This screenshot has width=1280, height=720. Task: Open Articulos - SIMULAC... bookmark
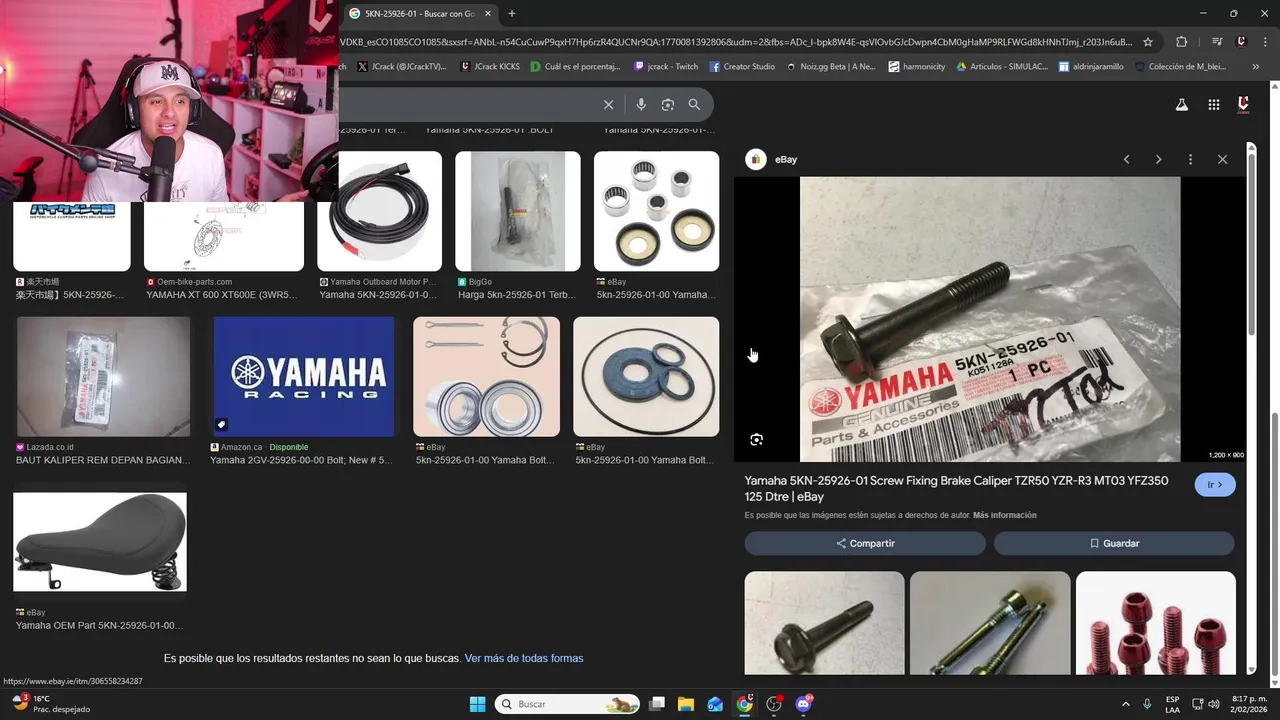coord(1002,67)
